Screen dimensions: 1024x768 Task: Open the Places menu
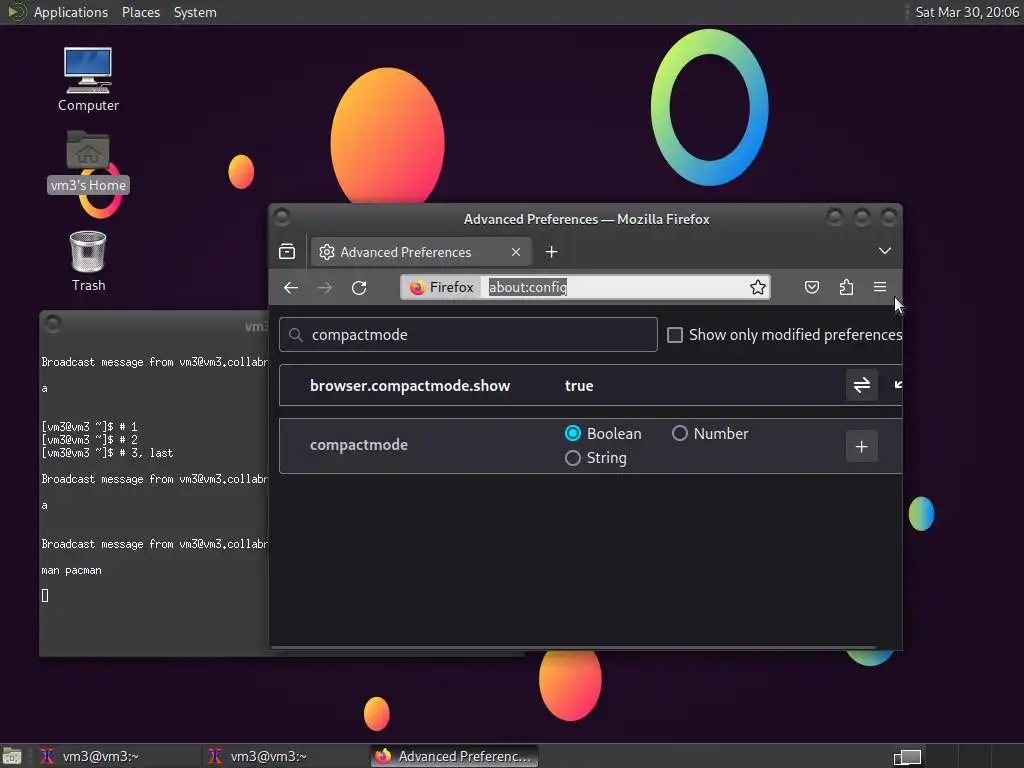(141, 12)
